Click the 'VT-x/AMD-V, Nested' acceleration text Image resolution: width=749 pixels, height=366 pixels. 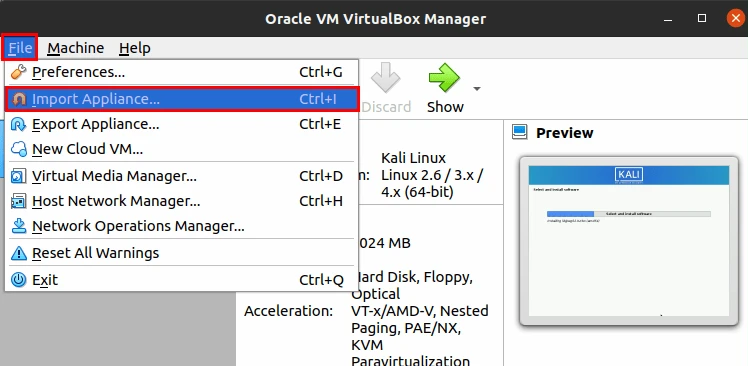pyautogui.click(x=420, y=311)
